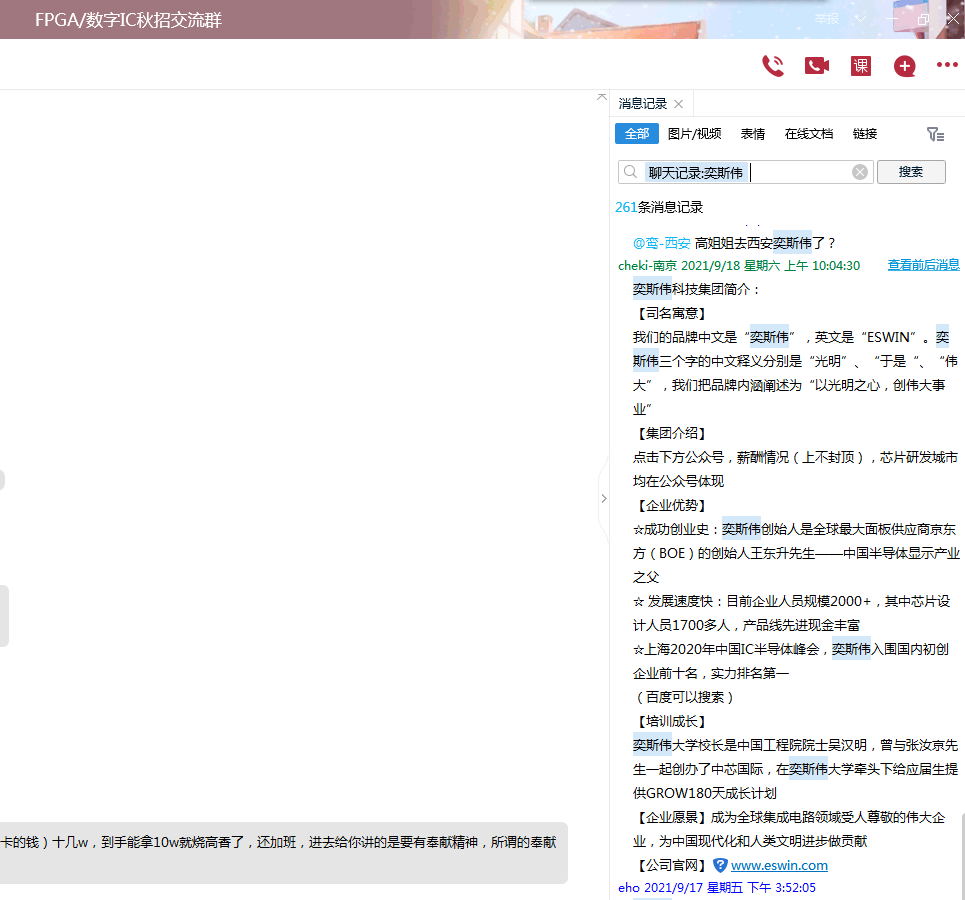Image resolution: width=965 pixels, height=900 pixels.
Task: Click the 搜索 button
Action: point(911,172)
